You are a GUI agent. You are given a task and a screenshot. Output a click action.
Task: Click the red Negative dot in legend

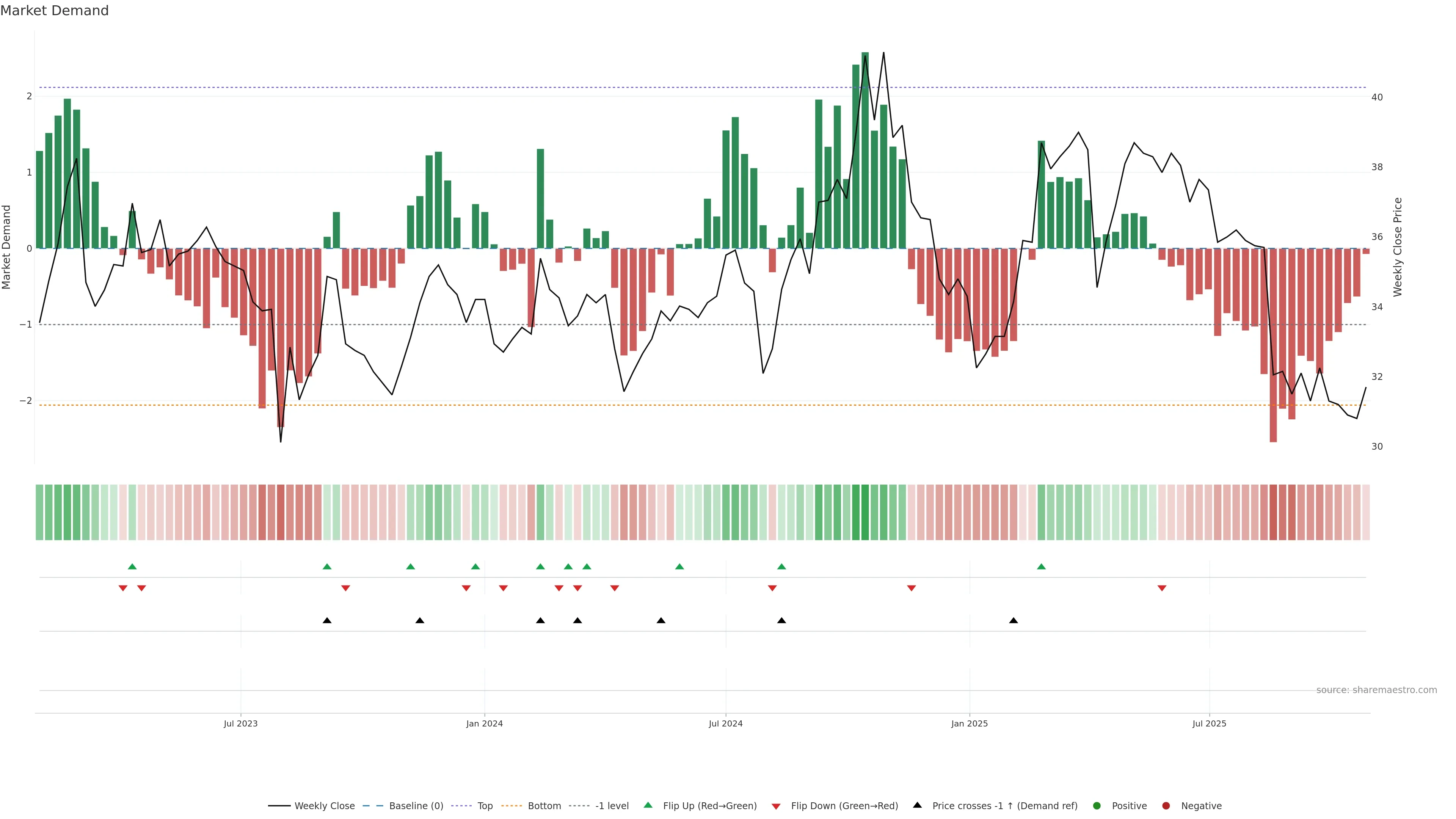click(x=1166, y=805)
